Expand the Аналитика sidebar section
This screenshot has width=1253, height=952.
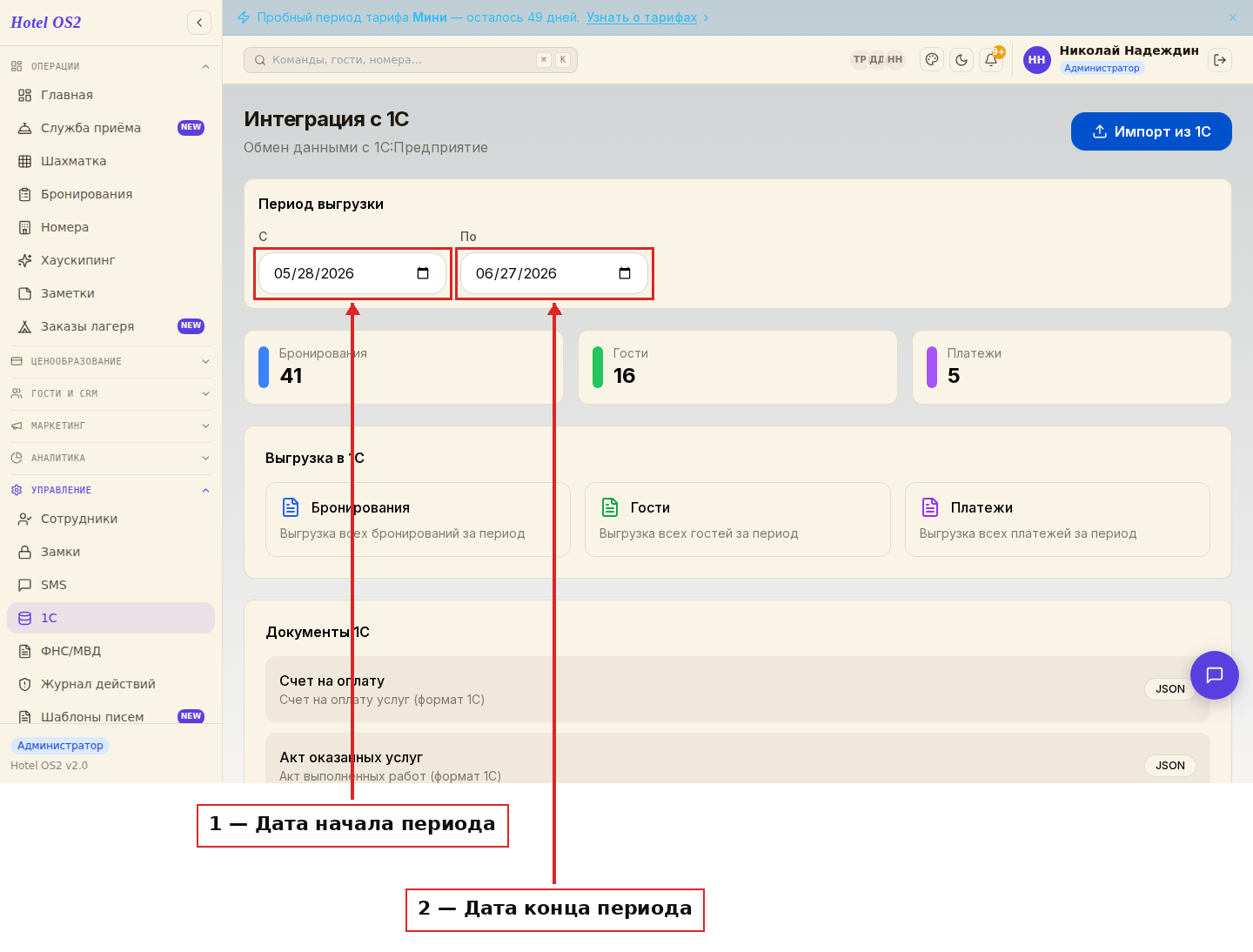(111, 458)
